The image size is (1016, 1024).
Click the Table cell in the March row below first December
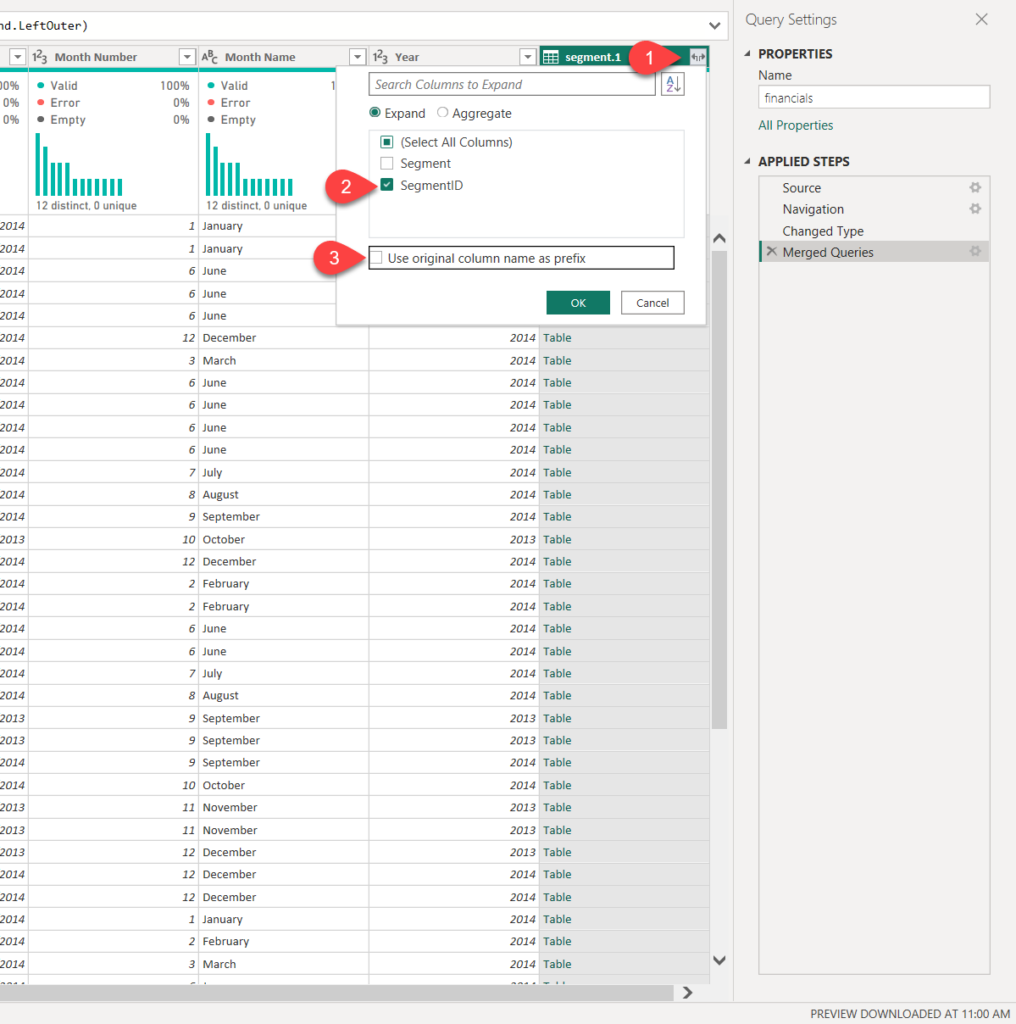[624, 360]
